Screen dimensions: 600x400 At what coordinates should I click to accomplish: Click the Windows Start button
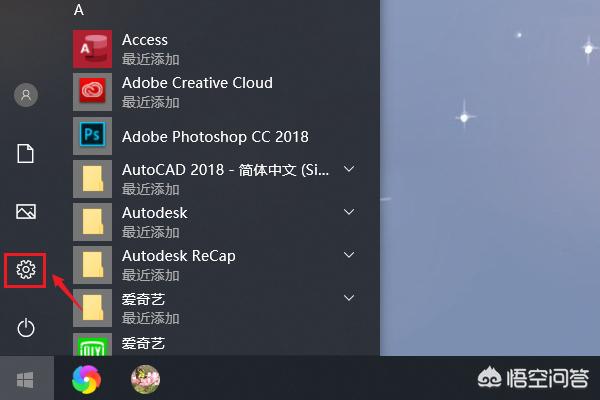24,379
